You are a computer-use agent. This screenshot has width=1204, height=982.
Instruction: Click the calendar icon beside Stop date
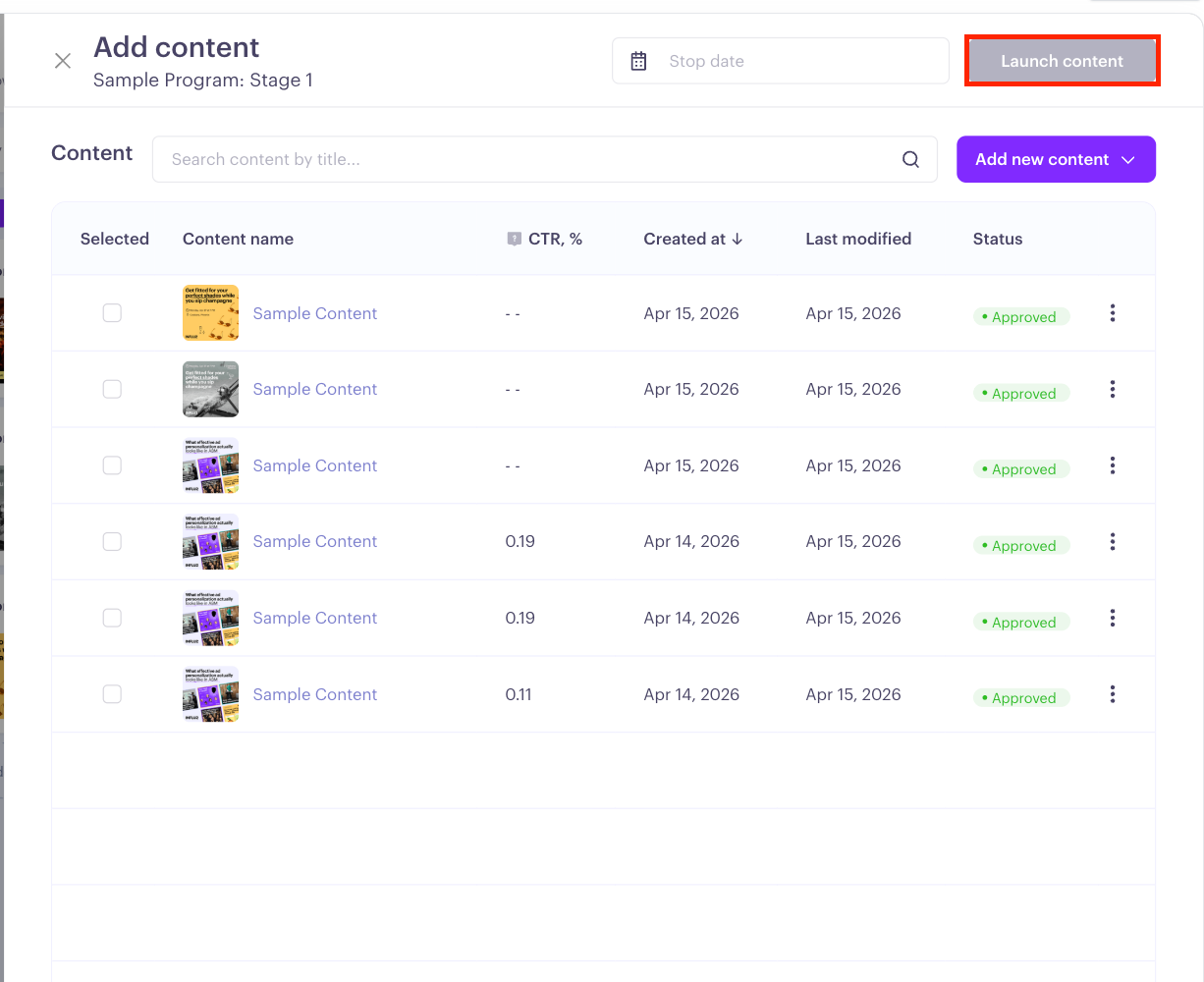coord(638,61)
